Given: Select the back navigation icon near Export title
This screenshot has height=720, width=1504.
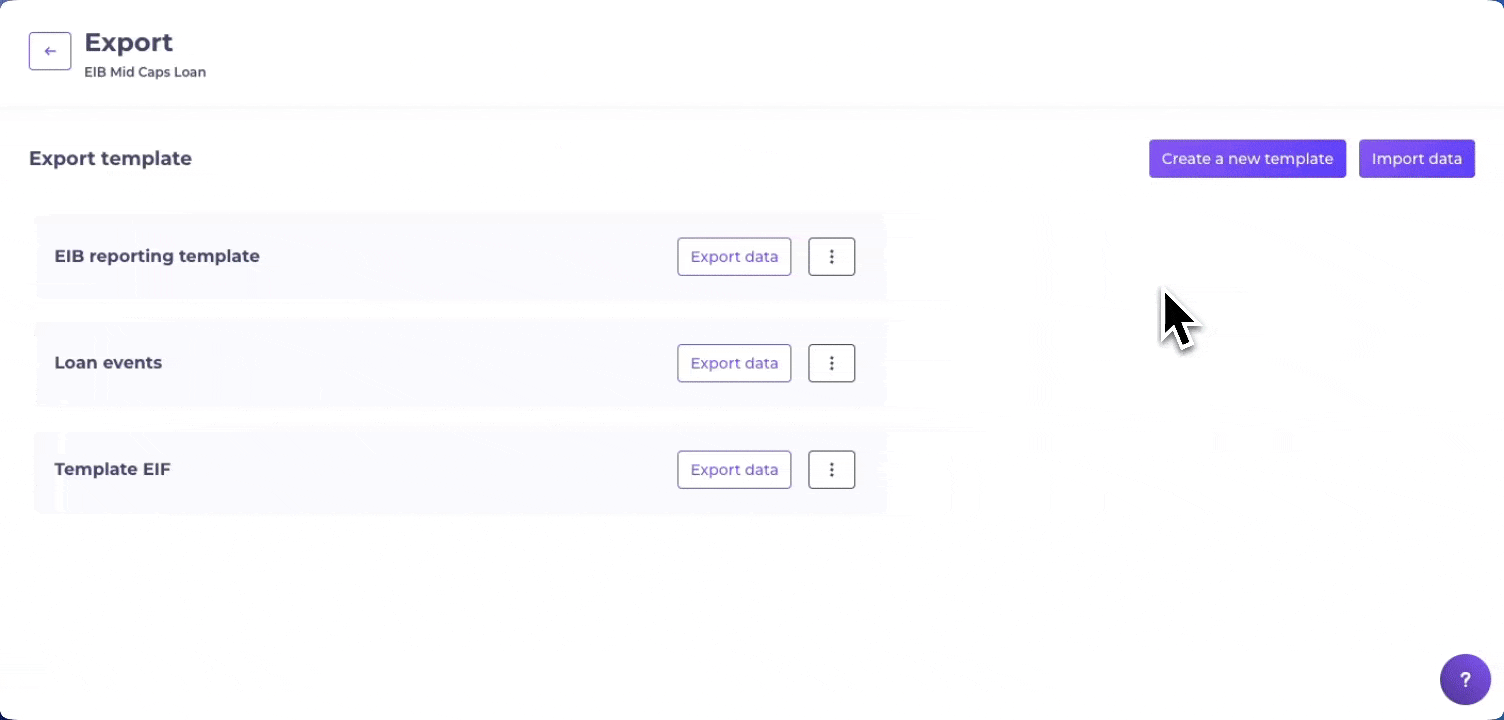Looking at the screenshot, I should click(x=50, y=50).
